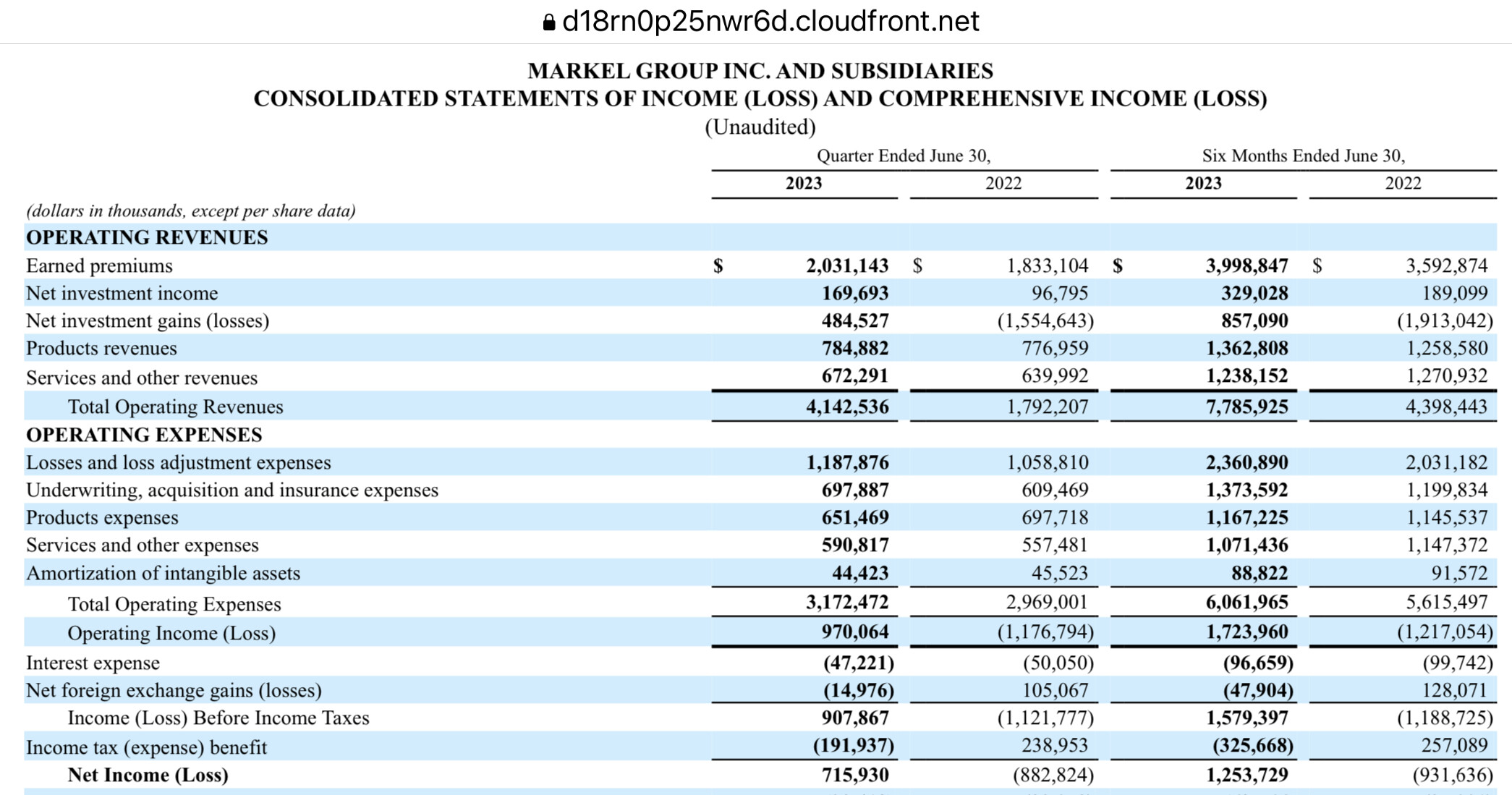Select products expenses value 651,469
Viewport: 1512px width, 795px height.
click(x=855, y=518)
